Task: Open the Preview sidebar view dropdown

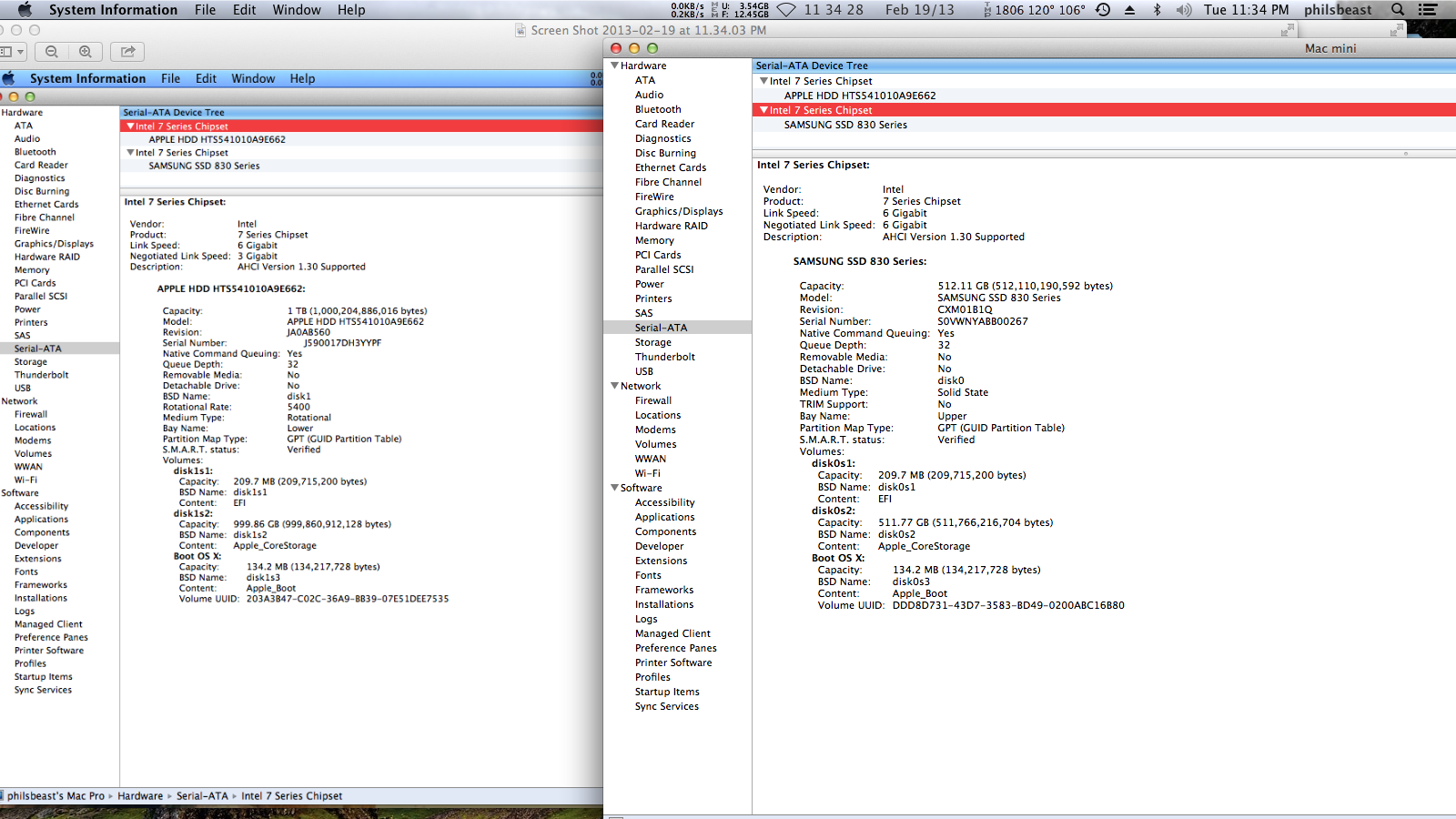Action: click(x=13, y=52)
